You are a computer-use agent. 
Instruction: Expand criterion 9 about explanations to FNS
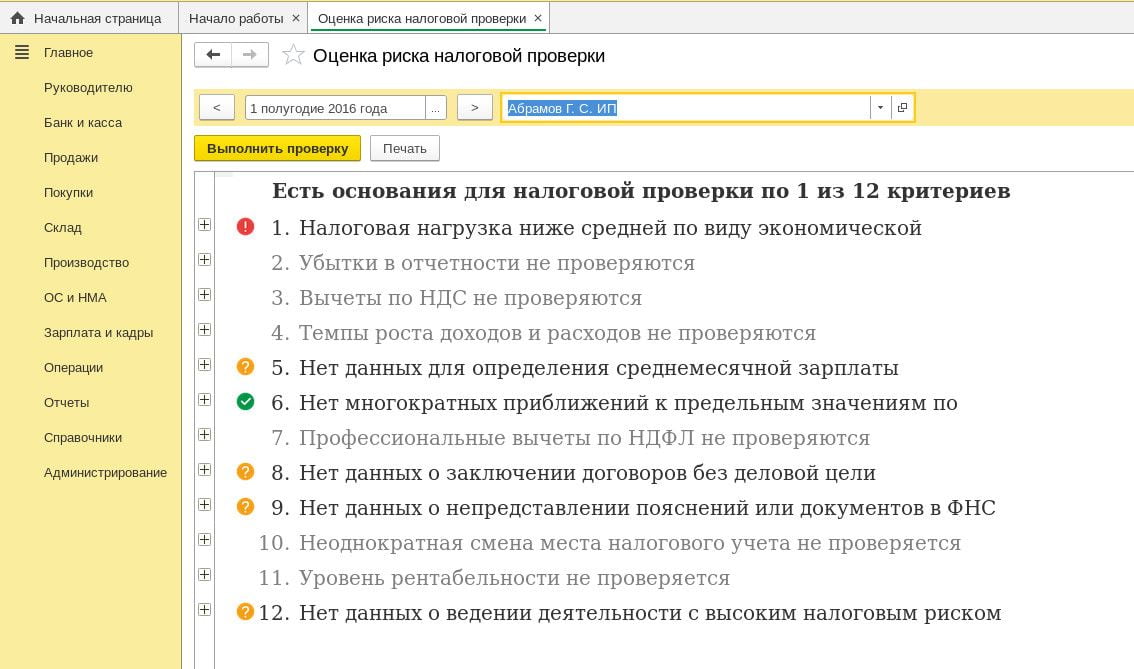(x=205, y=505)
